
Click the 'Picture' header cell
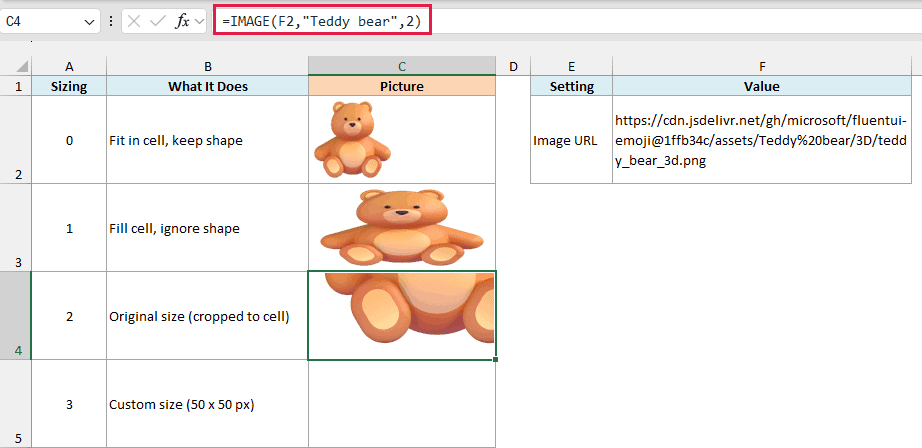point(402,86)
